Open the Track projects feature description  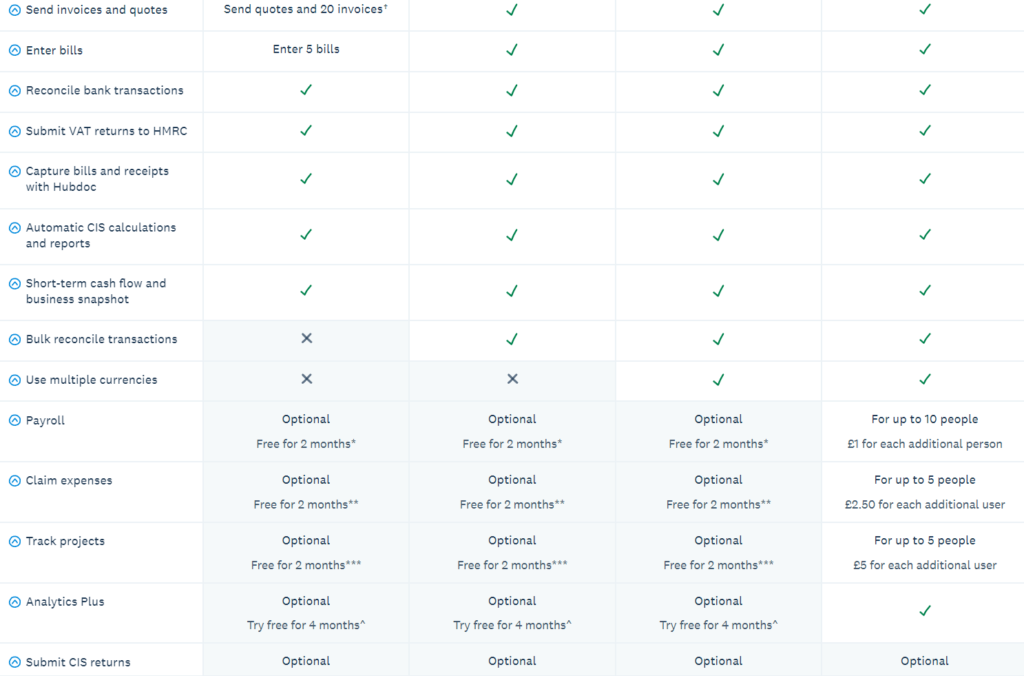pyautogui.click(x=14, y=541)
